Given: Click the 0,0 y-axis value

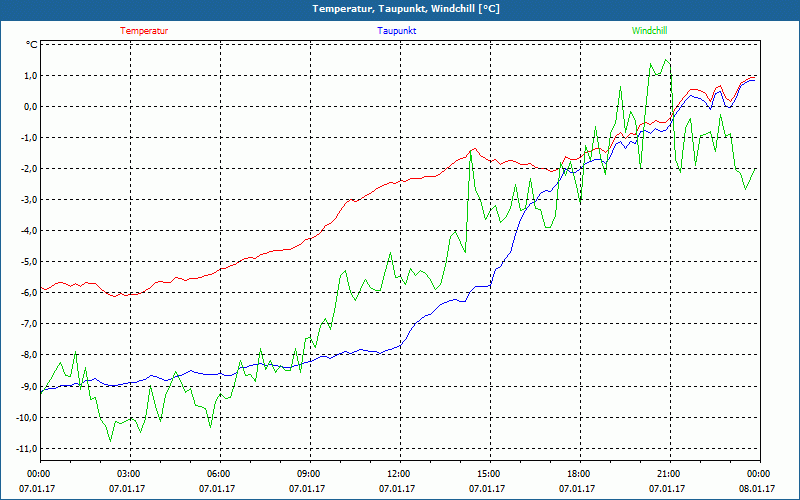Looking at the screenshot, I should click(30, 107).
